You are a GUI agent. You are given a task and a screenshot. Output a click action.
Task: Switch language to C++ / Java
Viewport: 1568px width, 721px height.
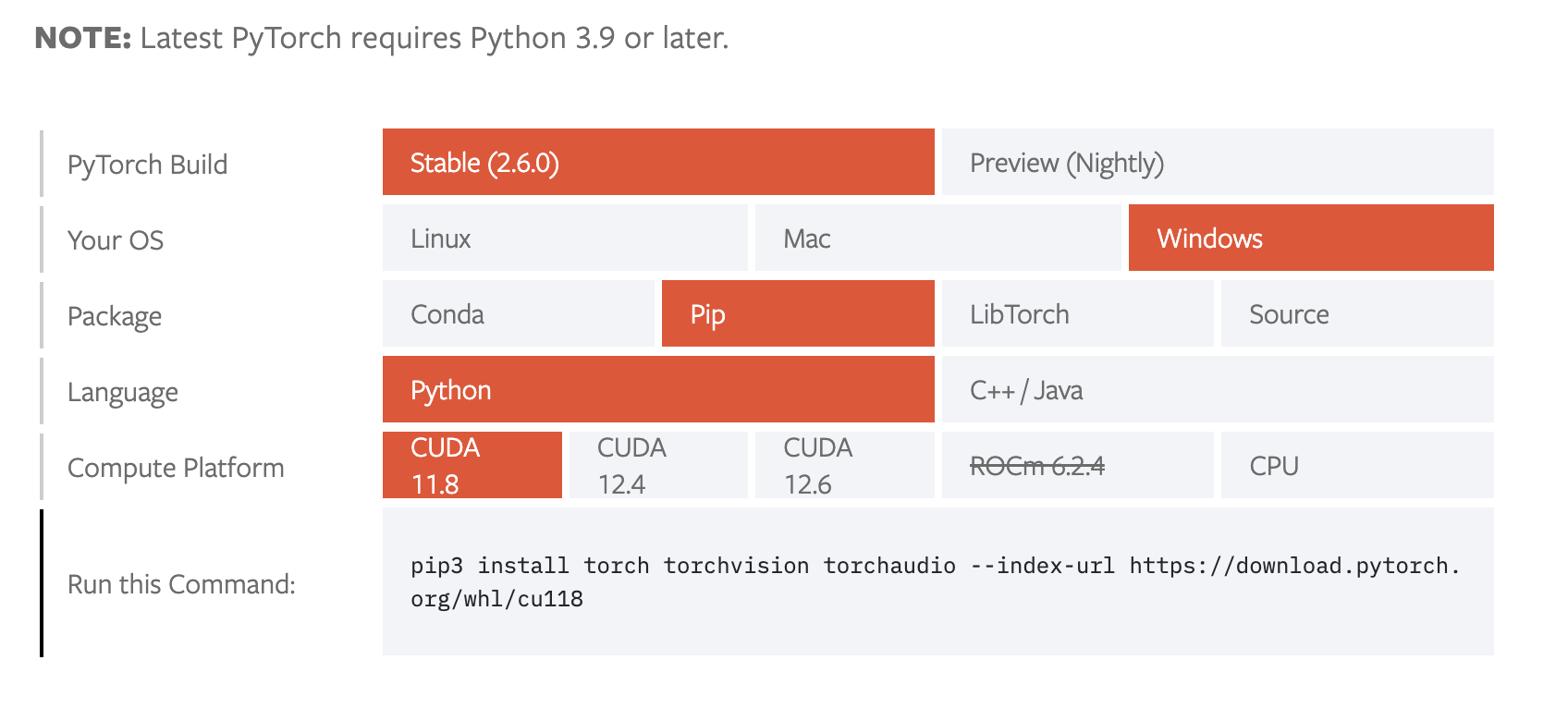click(1217, 390)
